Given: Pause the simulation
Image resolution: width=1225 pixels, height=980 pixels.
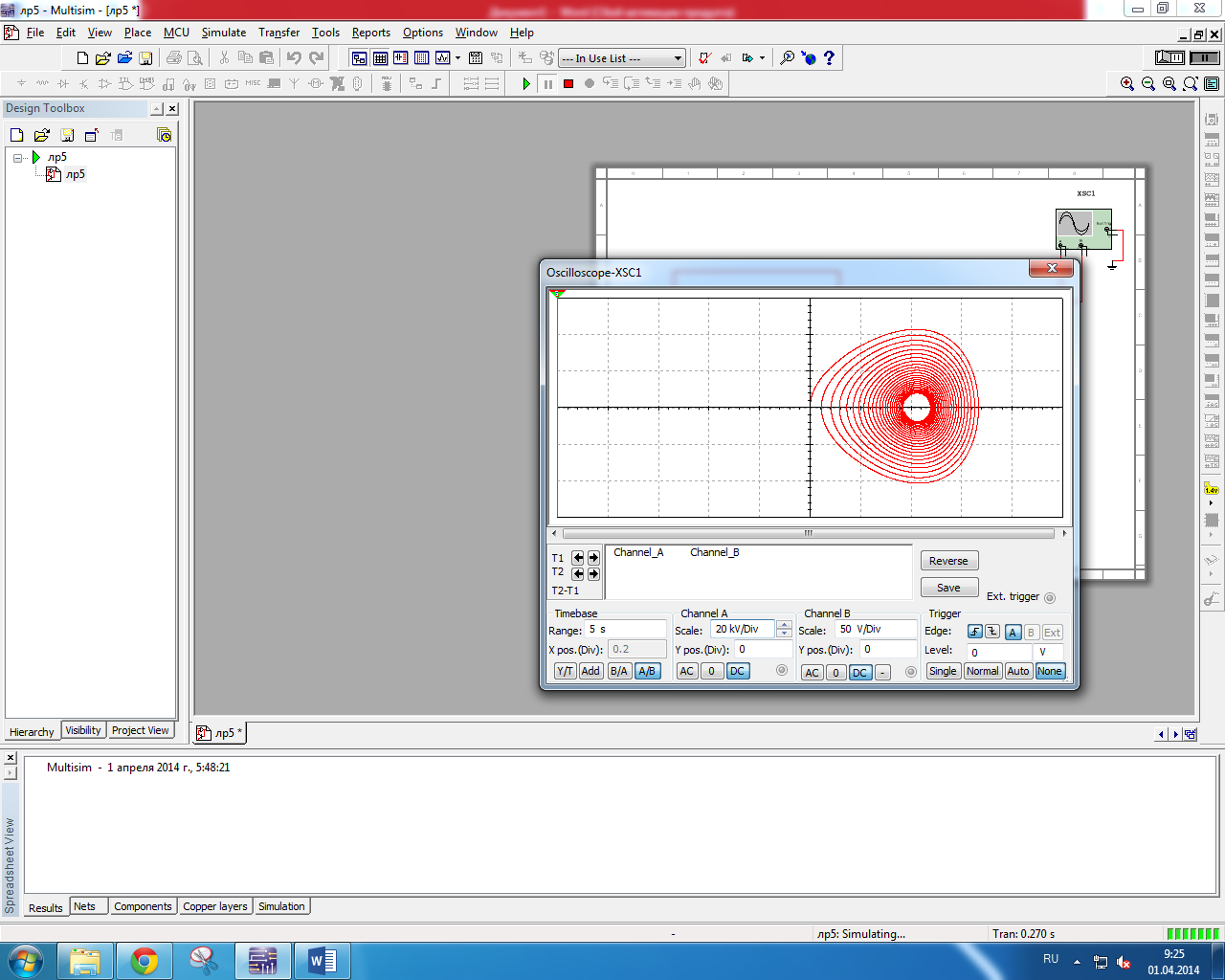Looking at the screenshot, I should coord(547,84).
